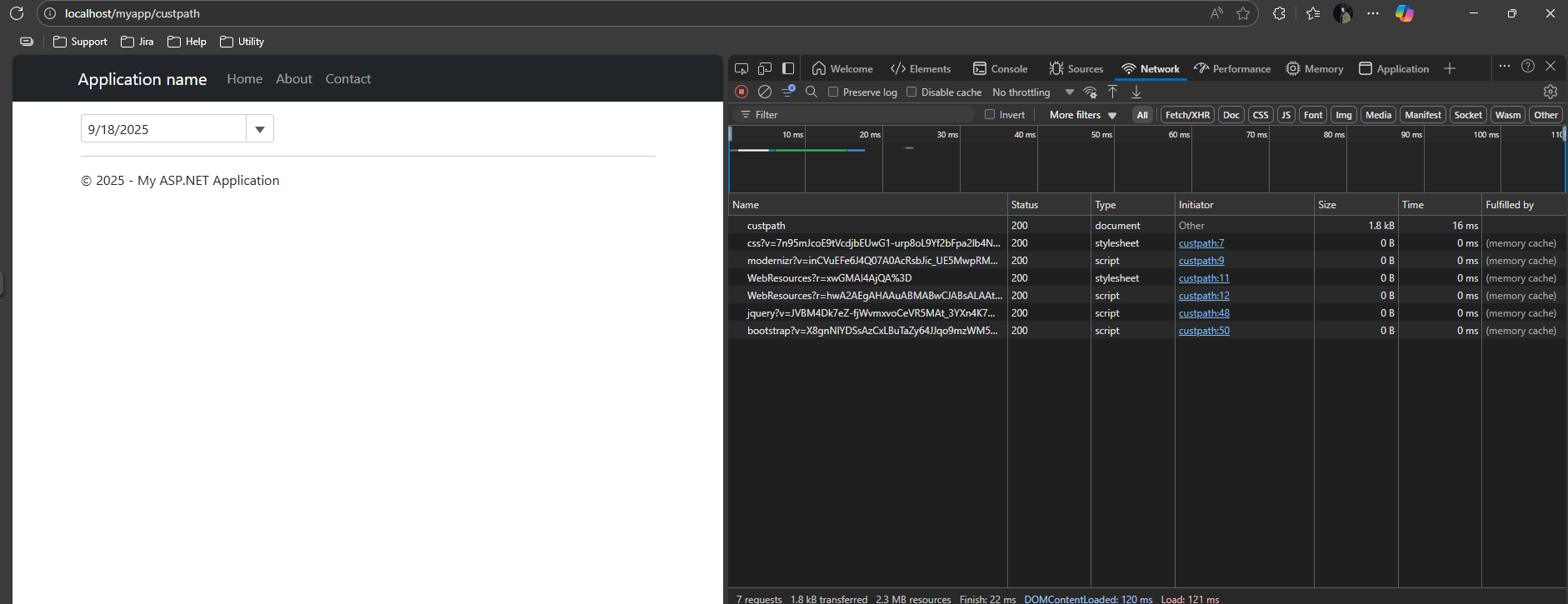The height and width of the screenshot is (604, 1568).
Task: Filter requests by Font type
Action: tap(1313, 115)
